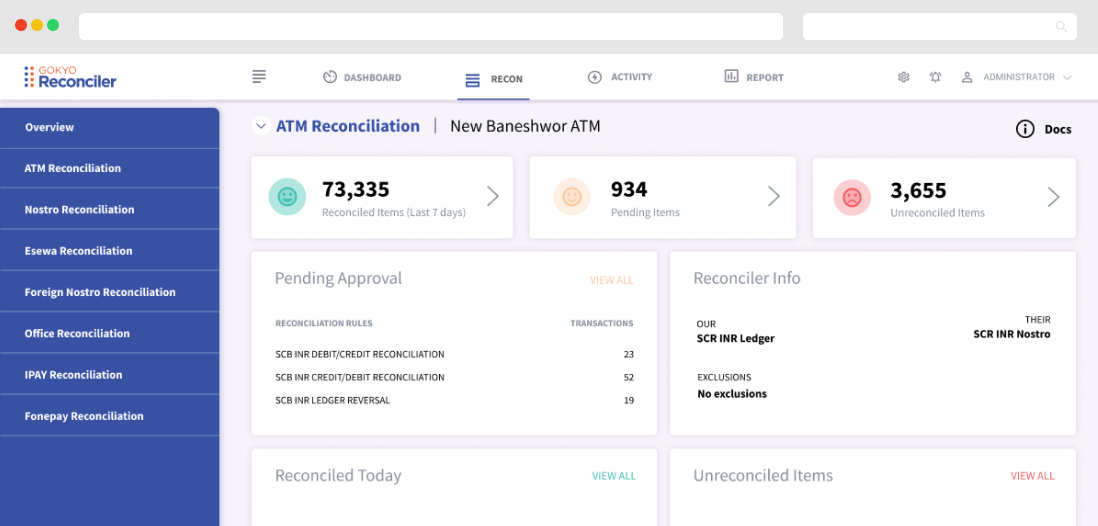Expand Unreconciled Items card arrow
Image resolution: width=1098 pixels, height=526 pixels.
tap(1053, 197)
